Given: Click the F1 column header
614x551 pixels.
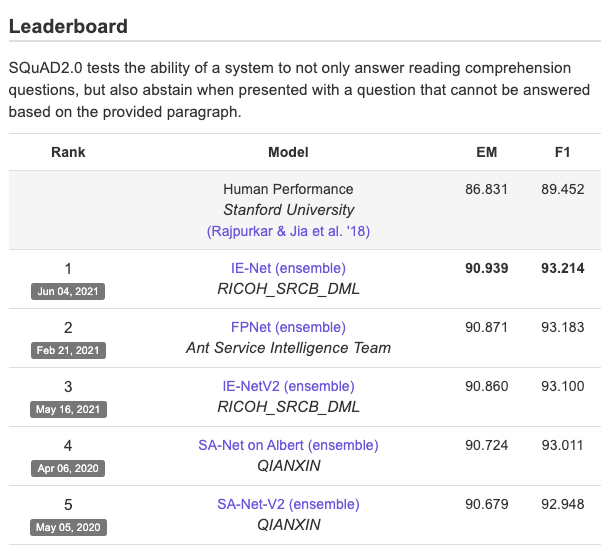Looking at the screenshot, I should (563, 152).
